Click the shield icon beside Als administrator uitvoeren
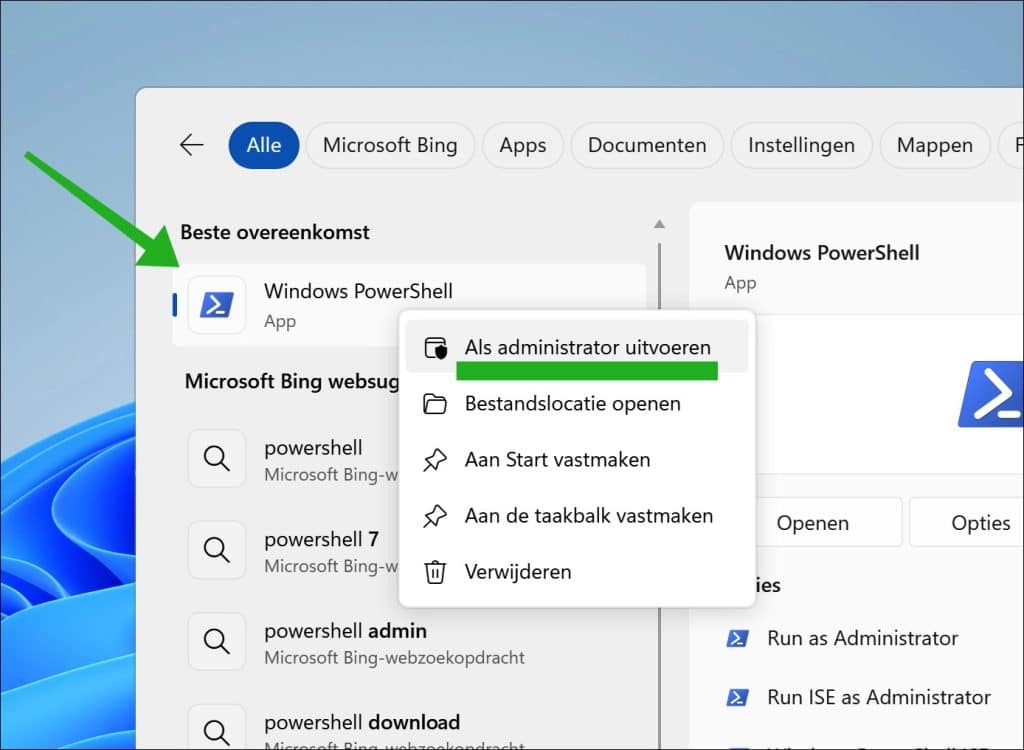Screen dimensions: 1024x750 tap(436, 348)
